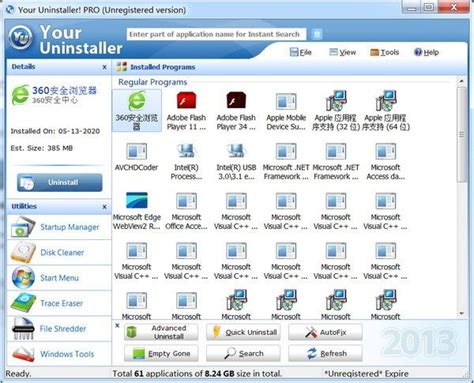Click the program list scrollbar up arrow

coord(462,81)
